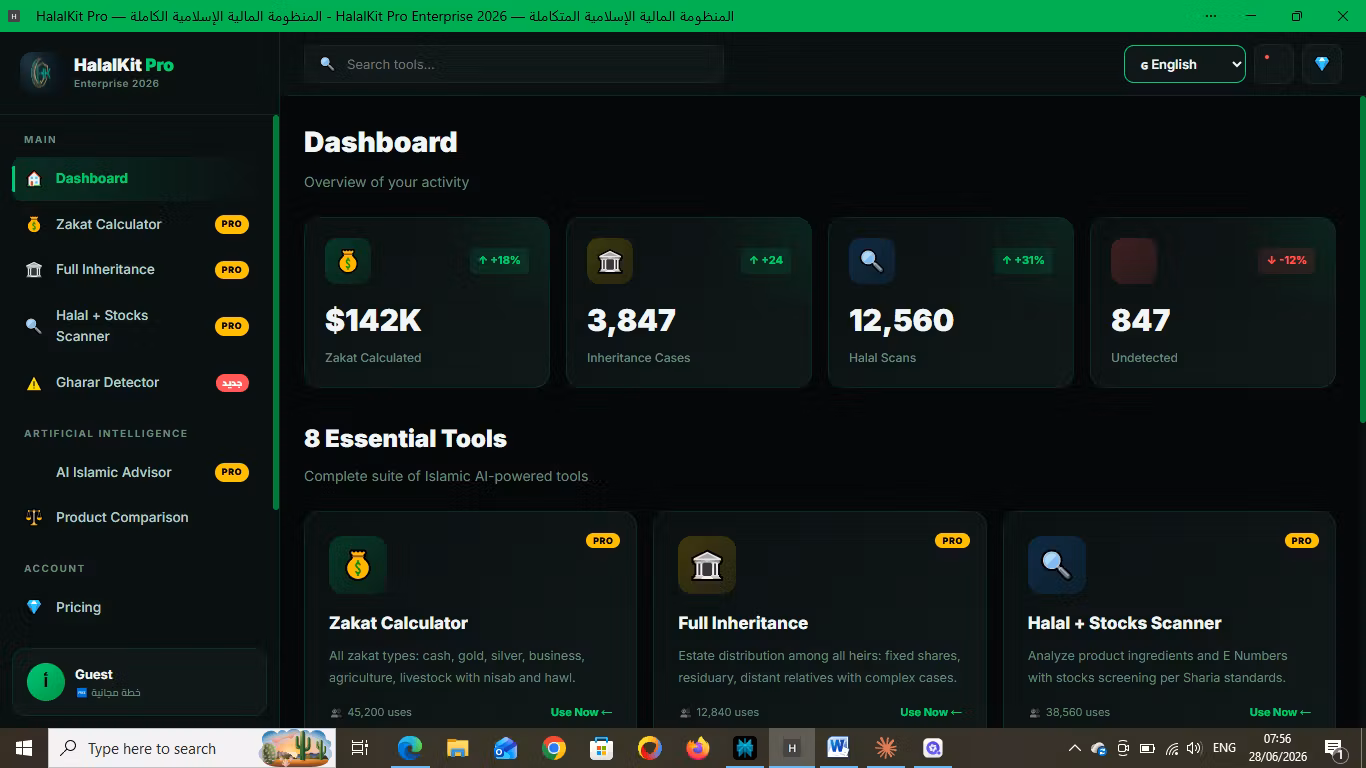The width and height of the screenshot is (1366, 768).
Task: Open Product Comparison from the sidebar
Action: tap(137, 518)
